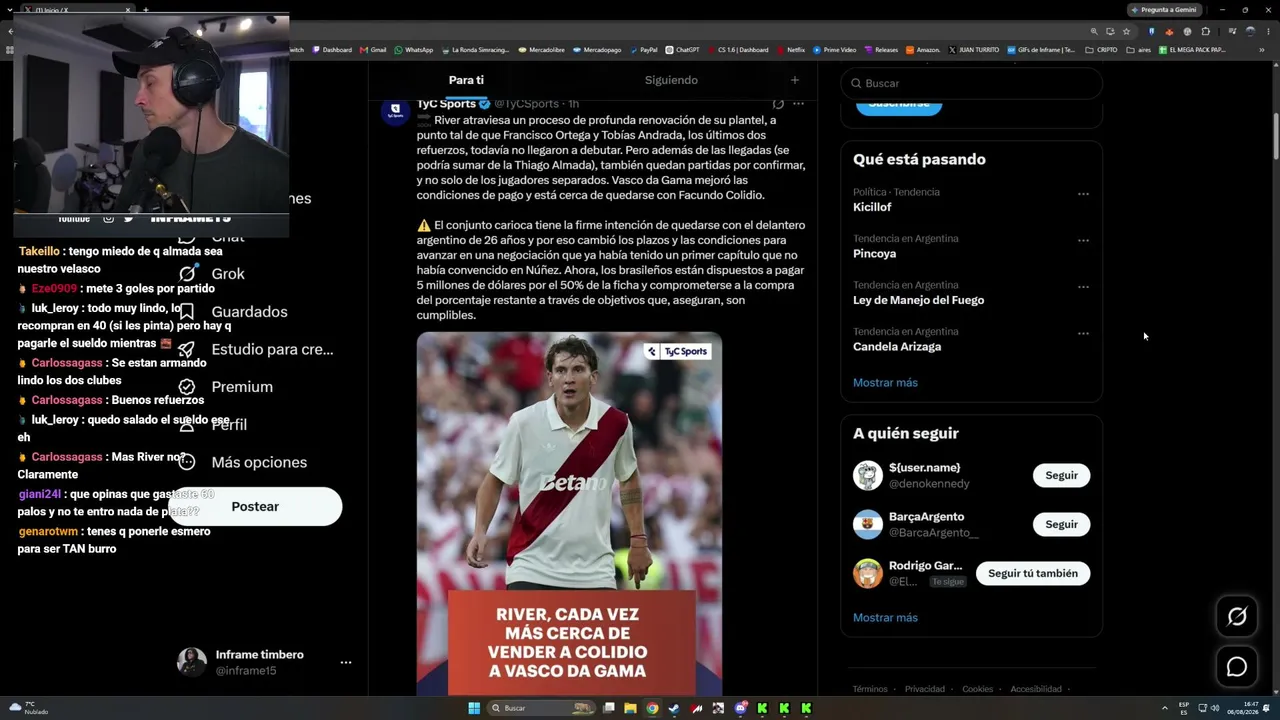Screen dimensions: 1280x720
Task: Click the Windows taskbar Buscar search box
Action: point(541,708)
